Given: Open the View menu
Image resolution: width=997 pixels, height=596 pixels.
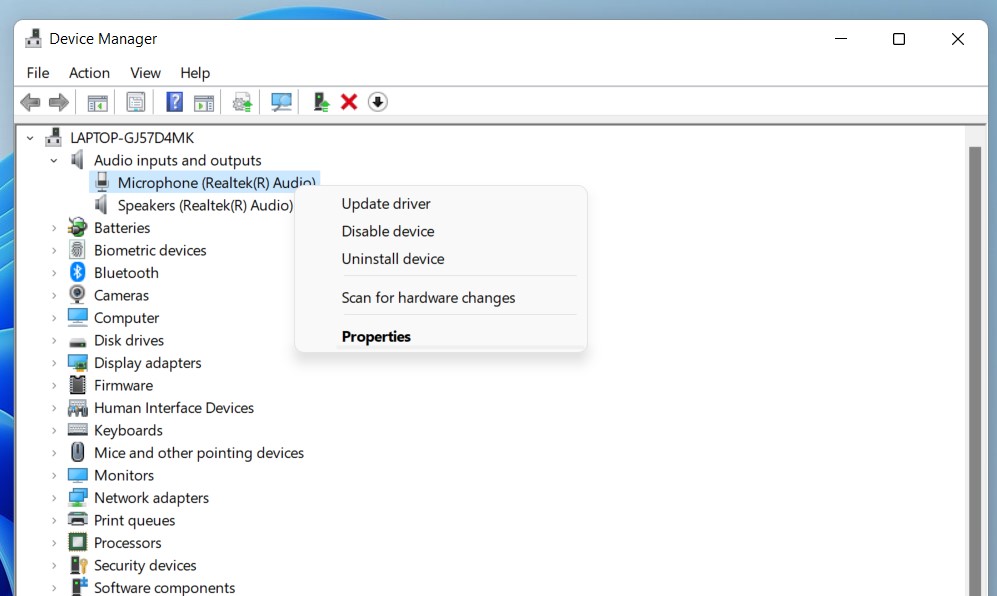Looking at the screenshot, I should click(145, 73).
